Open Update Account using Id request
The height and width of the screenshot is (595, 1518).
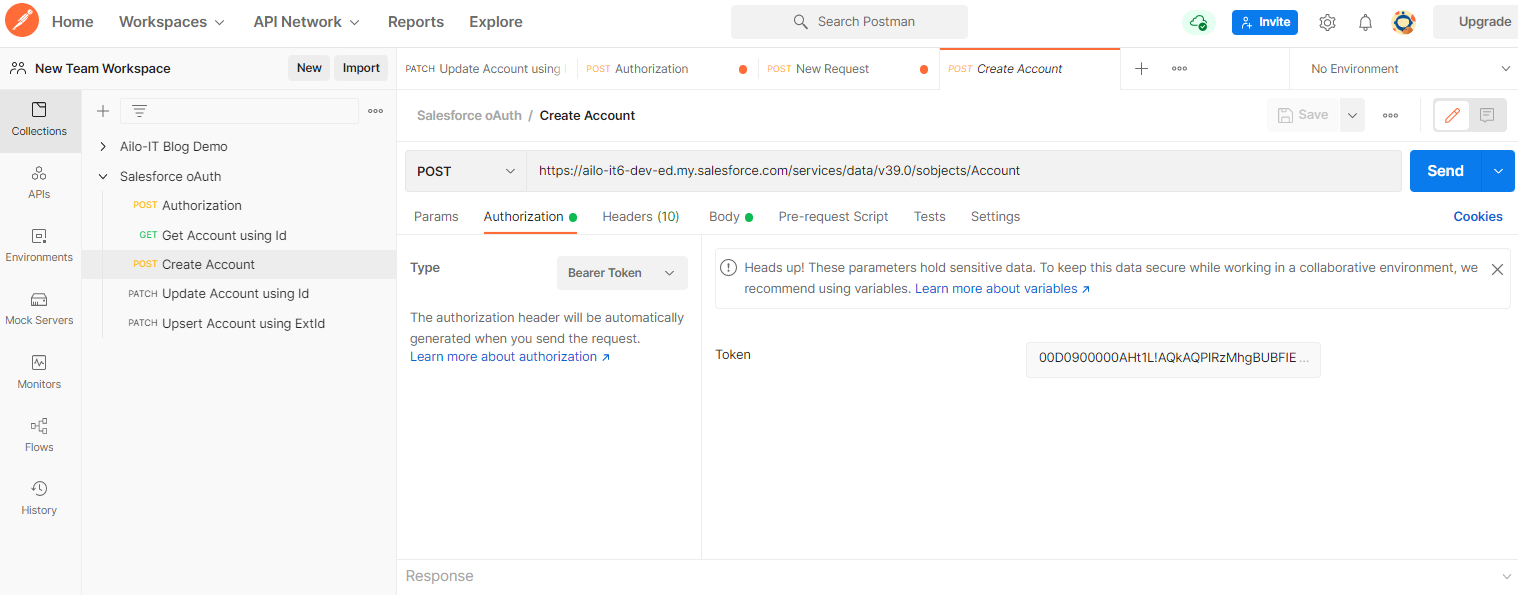[x=239, y=294]
